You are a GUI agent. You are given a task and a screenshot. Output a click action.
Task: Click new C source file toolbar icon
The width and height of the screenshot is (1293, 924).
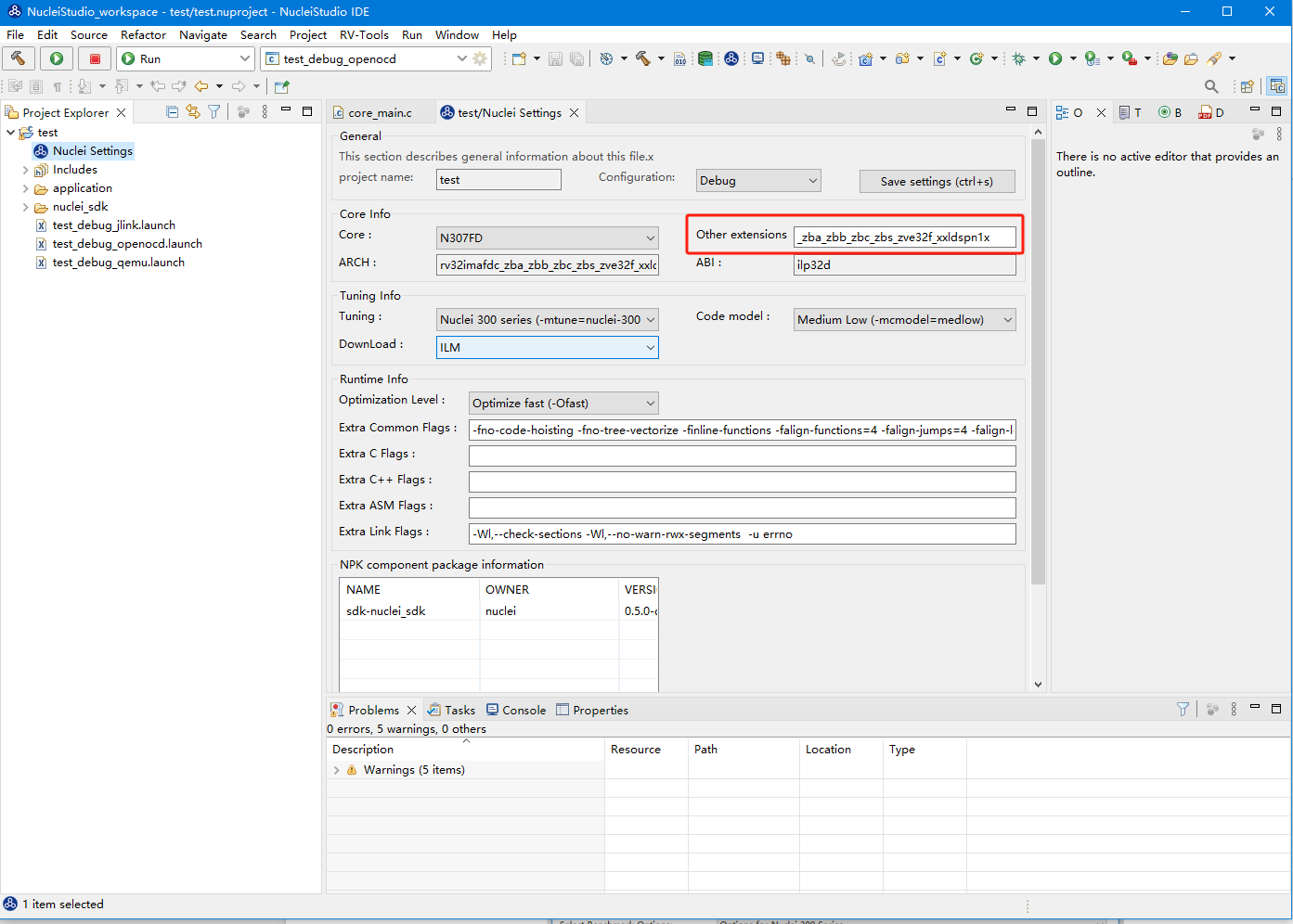pos(939,58)
